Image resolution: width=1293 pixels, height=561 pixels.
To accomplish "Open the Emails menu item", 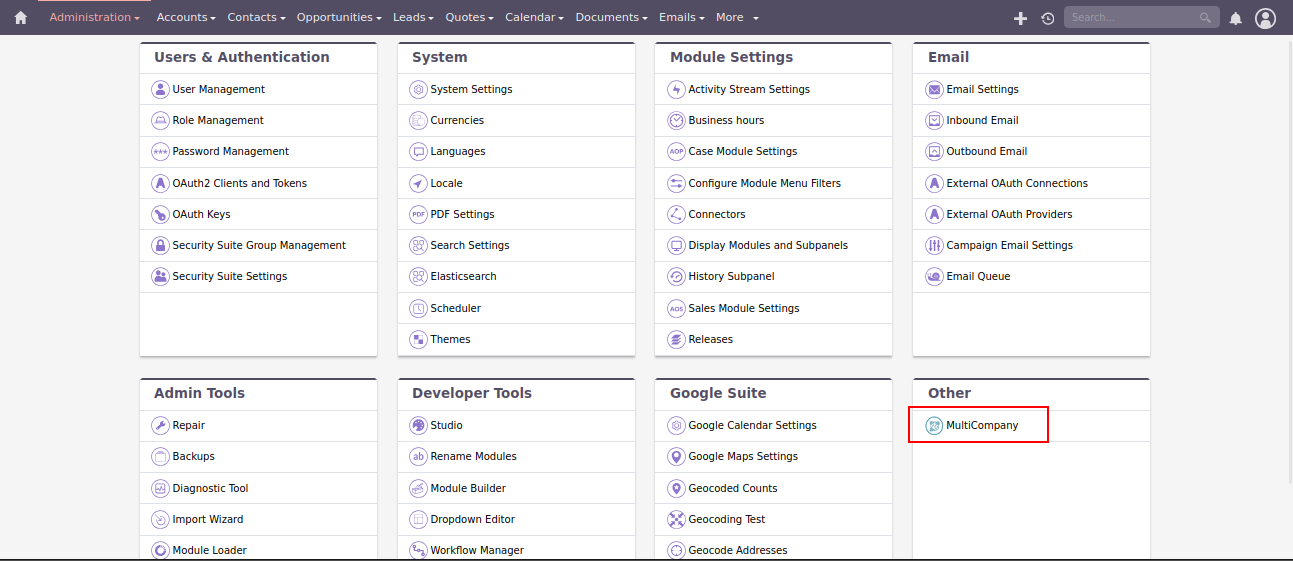I will [681, 17].
